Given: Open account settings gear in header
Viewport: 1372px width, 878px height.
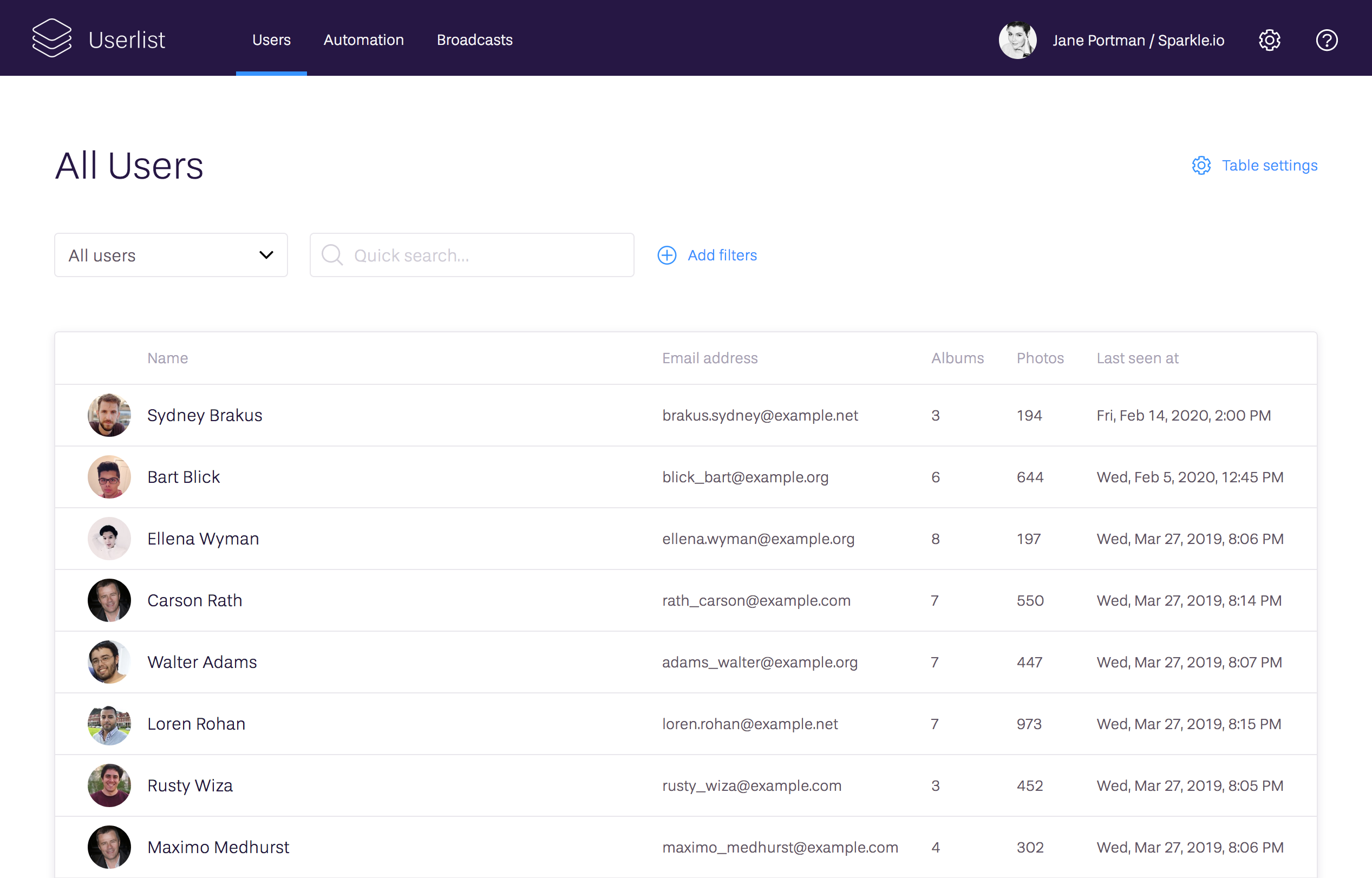Looking at the screenshot, I should (1269, 40).
